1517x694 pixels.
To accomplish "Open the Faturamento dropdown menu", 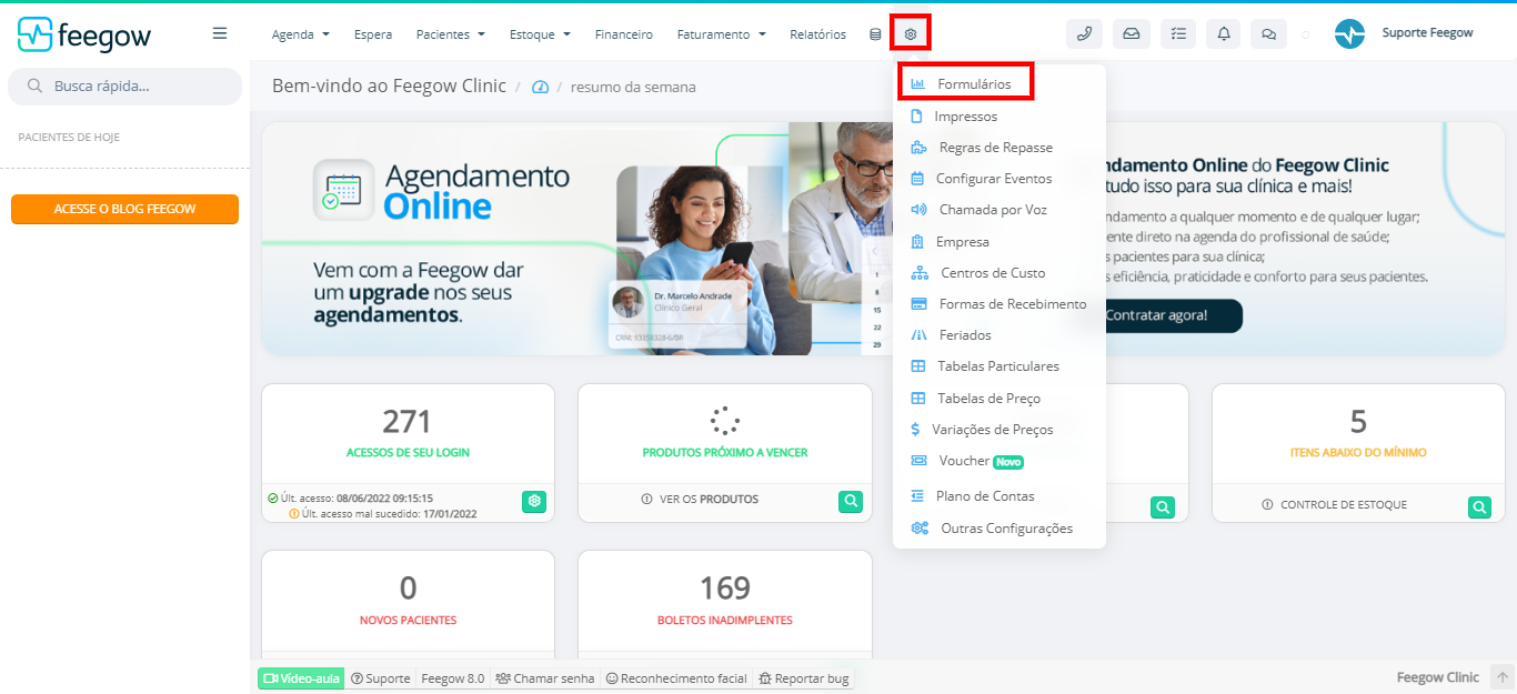I will tap(721, 34).
